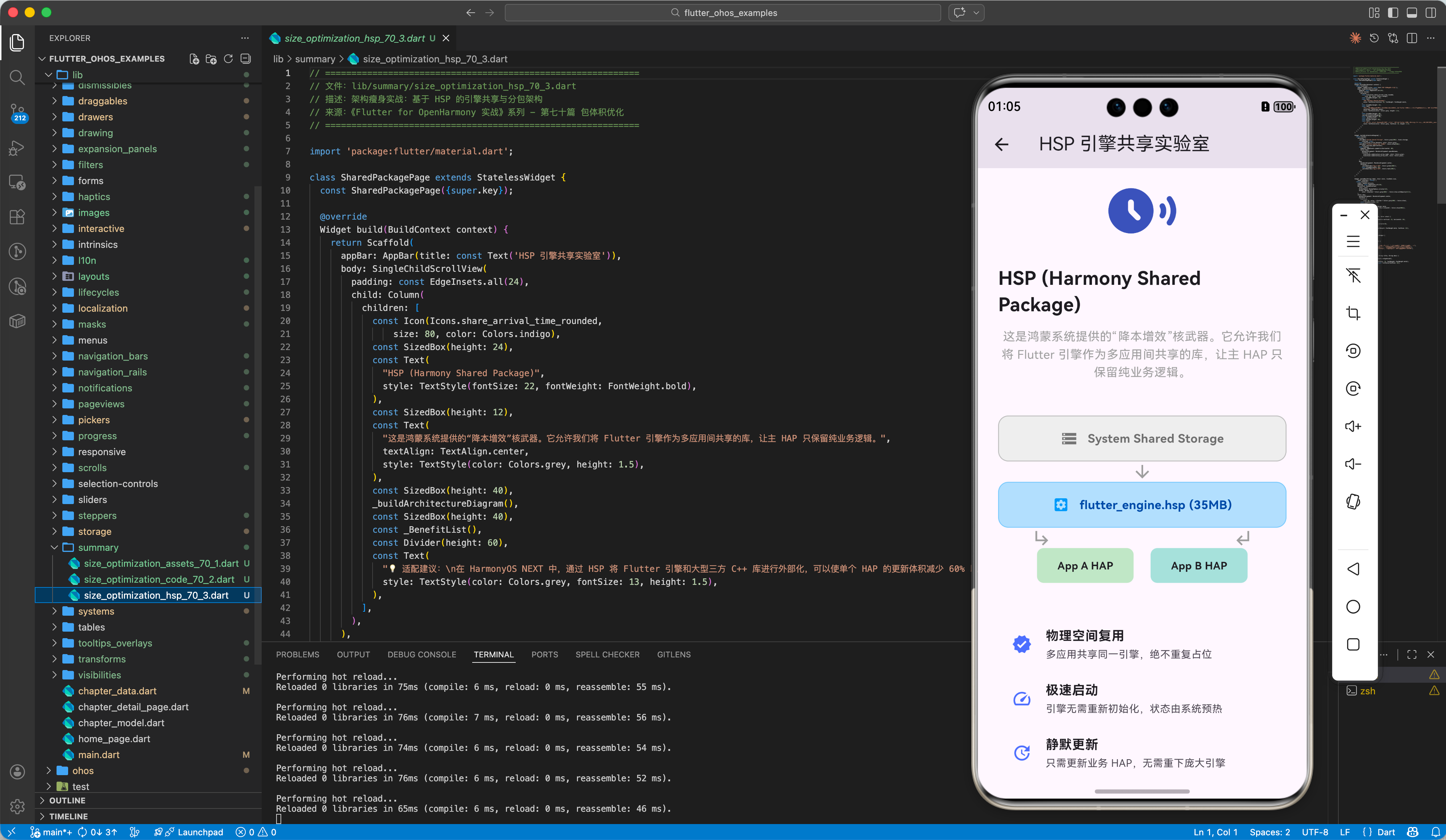1446x840 pixels.
Task: Refresh the explorer file tree
Action: point(228,59)
